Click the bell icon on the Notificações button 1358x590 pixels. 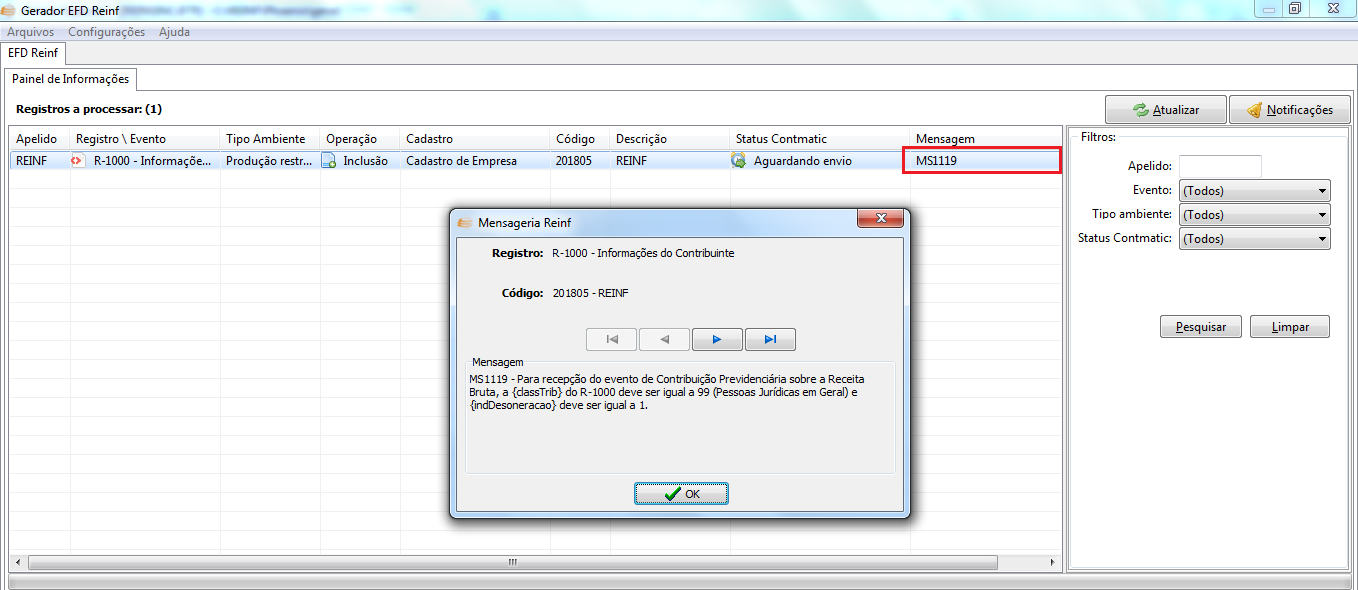point(1254,110)
